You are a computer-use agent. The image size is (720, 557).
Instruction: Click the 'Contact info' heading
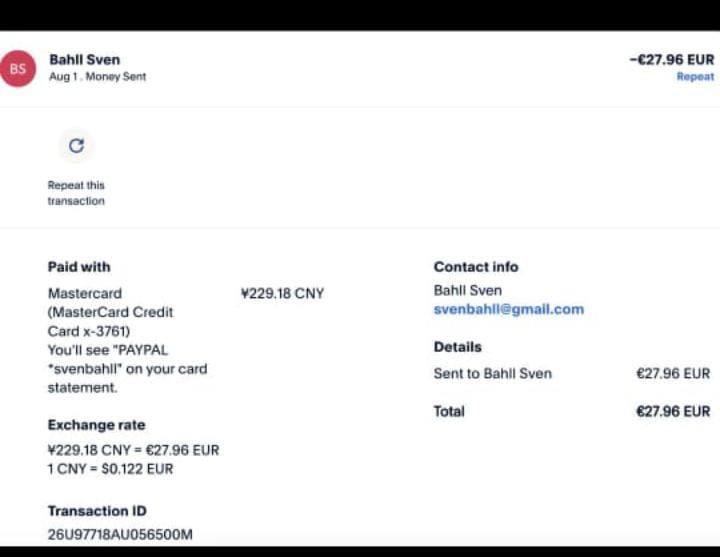point(476,267)
